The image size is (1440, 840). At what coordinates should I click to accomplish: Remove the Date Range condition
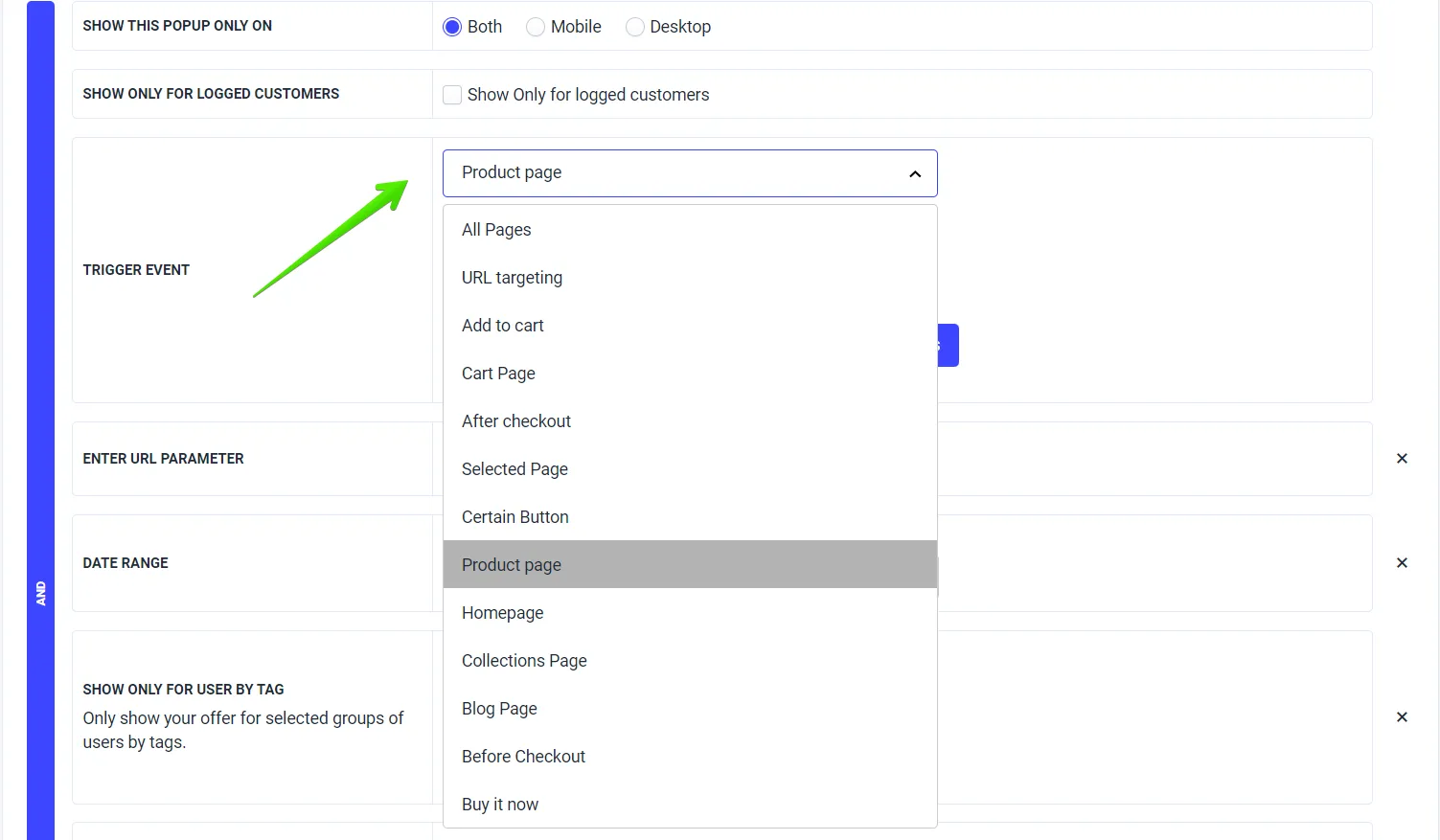point(1402,563)
